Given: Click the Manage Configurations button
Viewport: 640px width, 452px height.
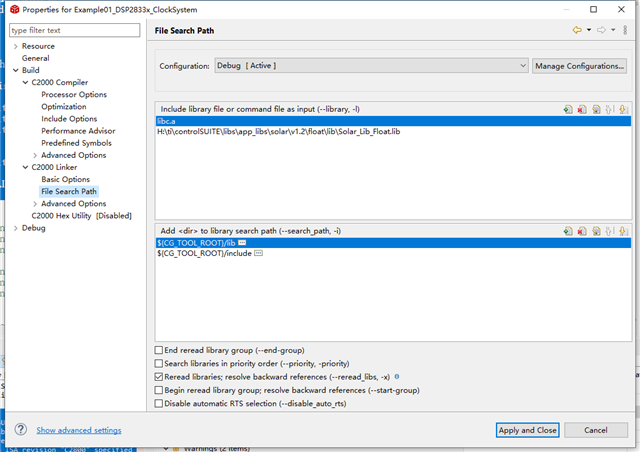Looking at the screenshot, I should pos(579,66).
